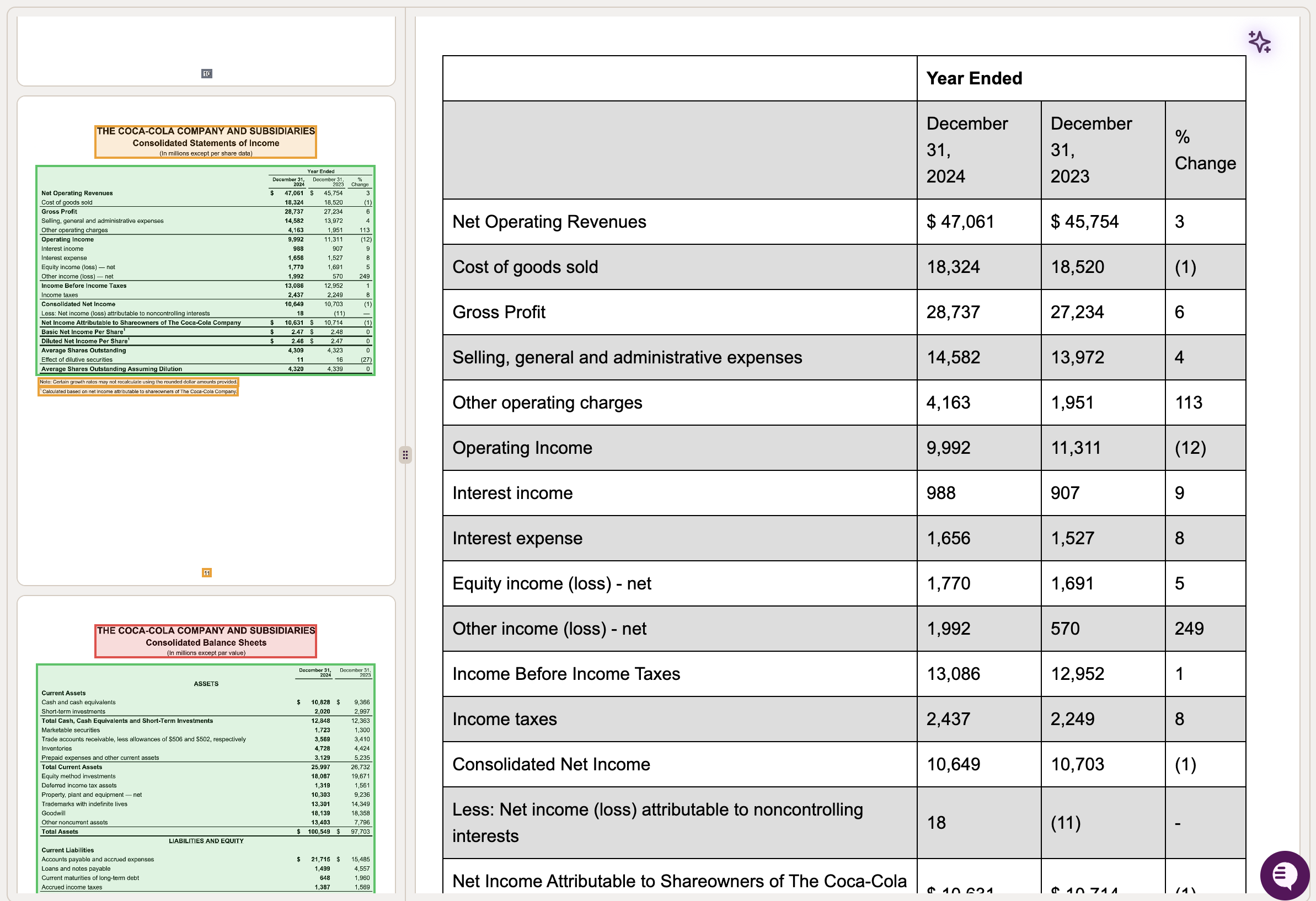This screenshot has height=901, width=1316.
Task: Click the 'Income Before Income Taxes' cell
Action: coord(680,674)
